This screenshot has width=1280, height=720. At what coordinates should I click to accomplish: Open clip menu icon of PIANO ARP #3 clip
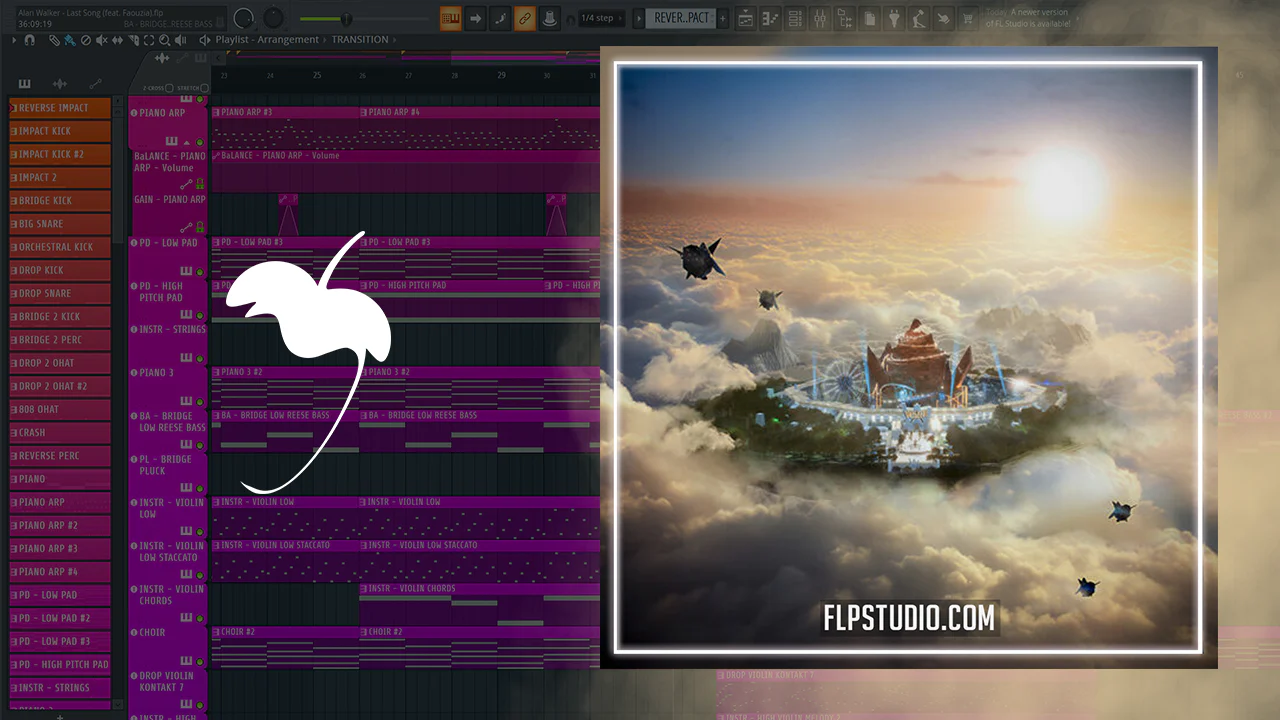(216, 113)
